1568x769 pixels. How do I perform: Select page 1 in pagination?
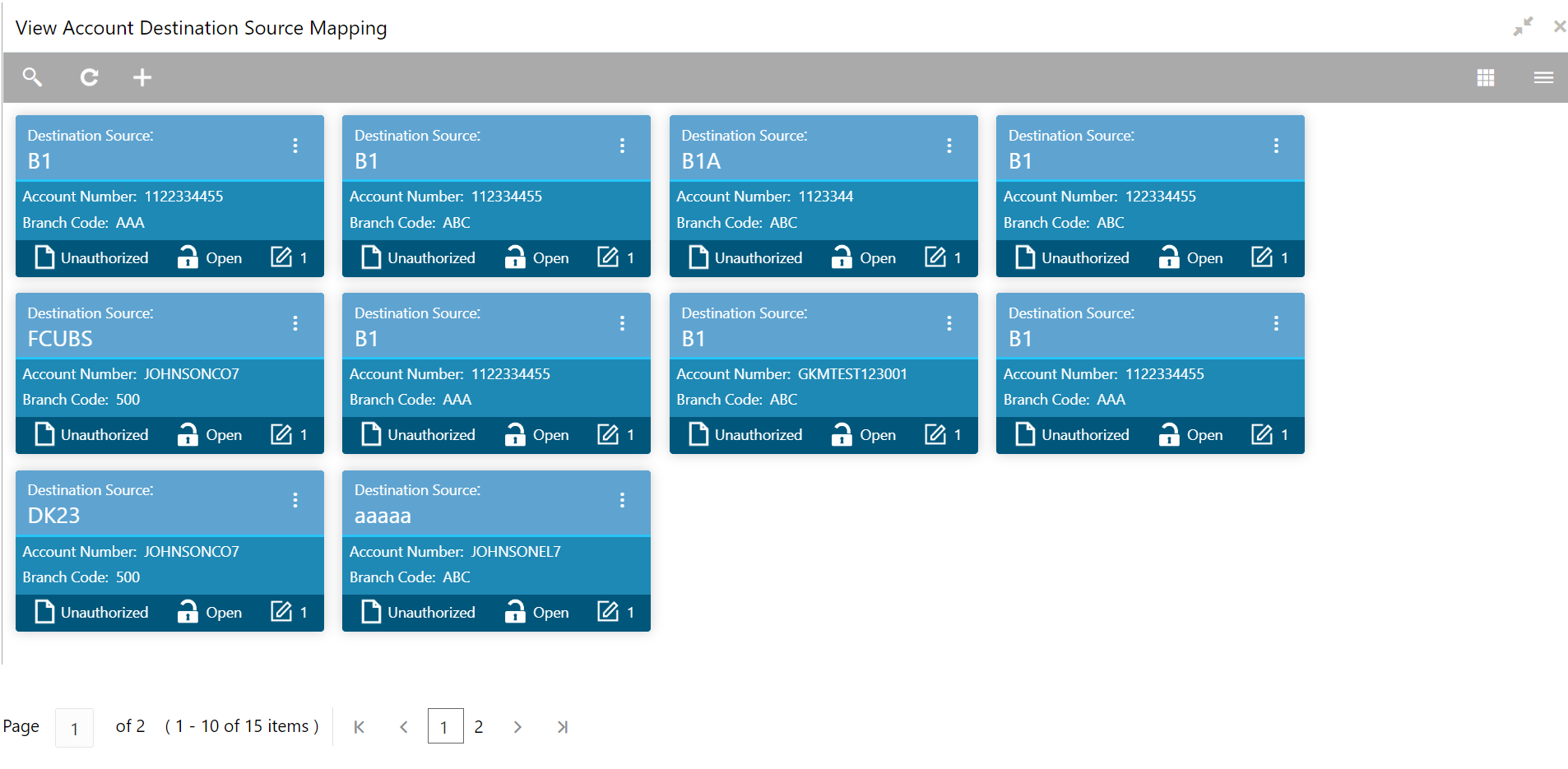445,726
